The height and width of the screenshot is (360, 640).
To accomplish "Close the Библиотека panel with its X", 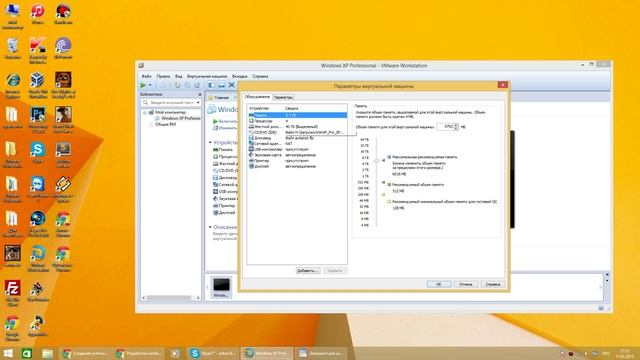I will click(200, 94).
